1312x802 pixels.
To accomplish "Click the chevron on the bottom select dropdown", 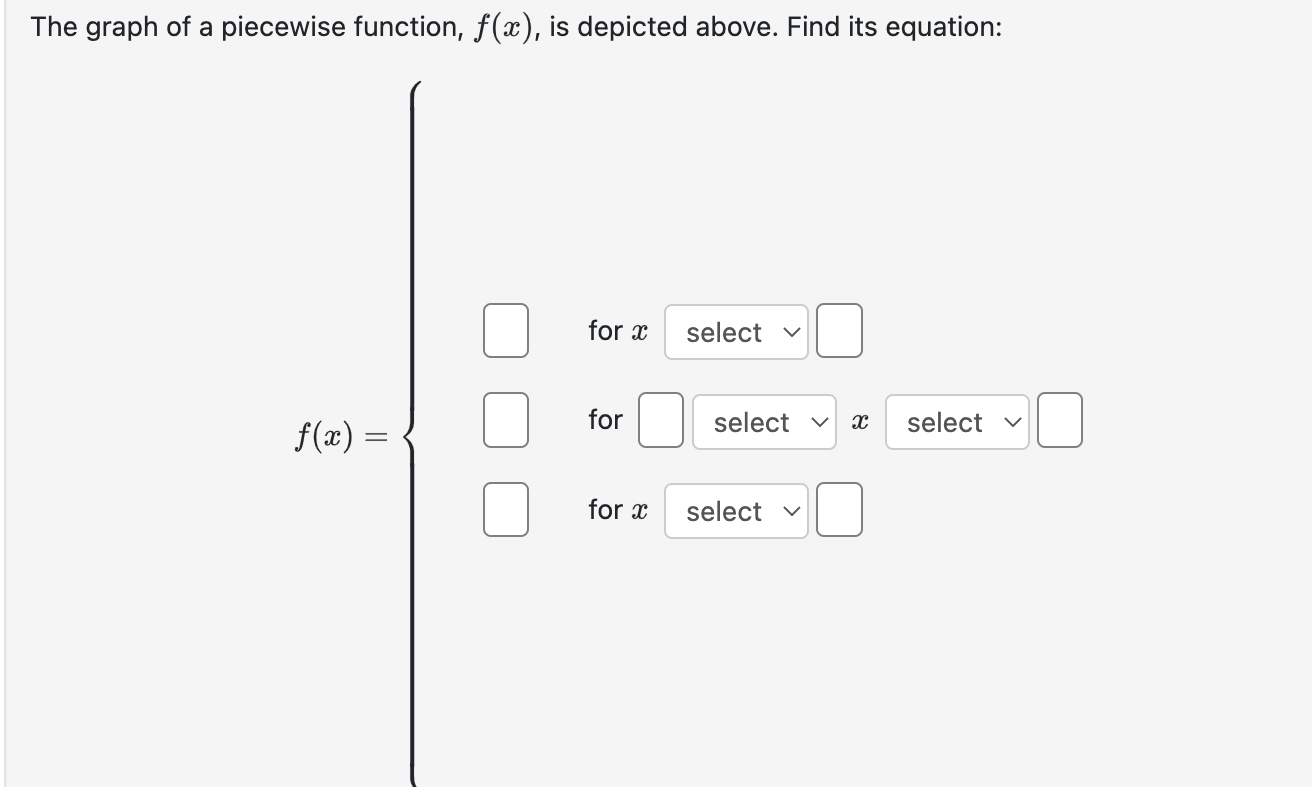I will coord(791,510).
